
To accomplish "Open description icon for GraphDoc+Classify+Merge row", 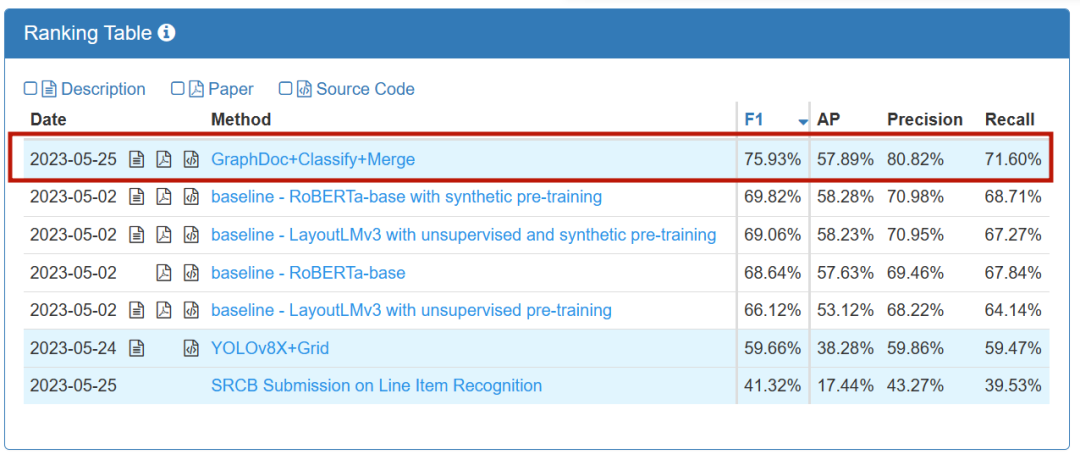I will tap(137, 159).
